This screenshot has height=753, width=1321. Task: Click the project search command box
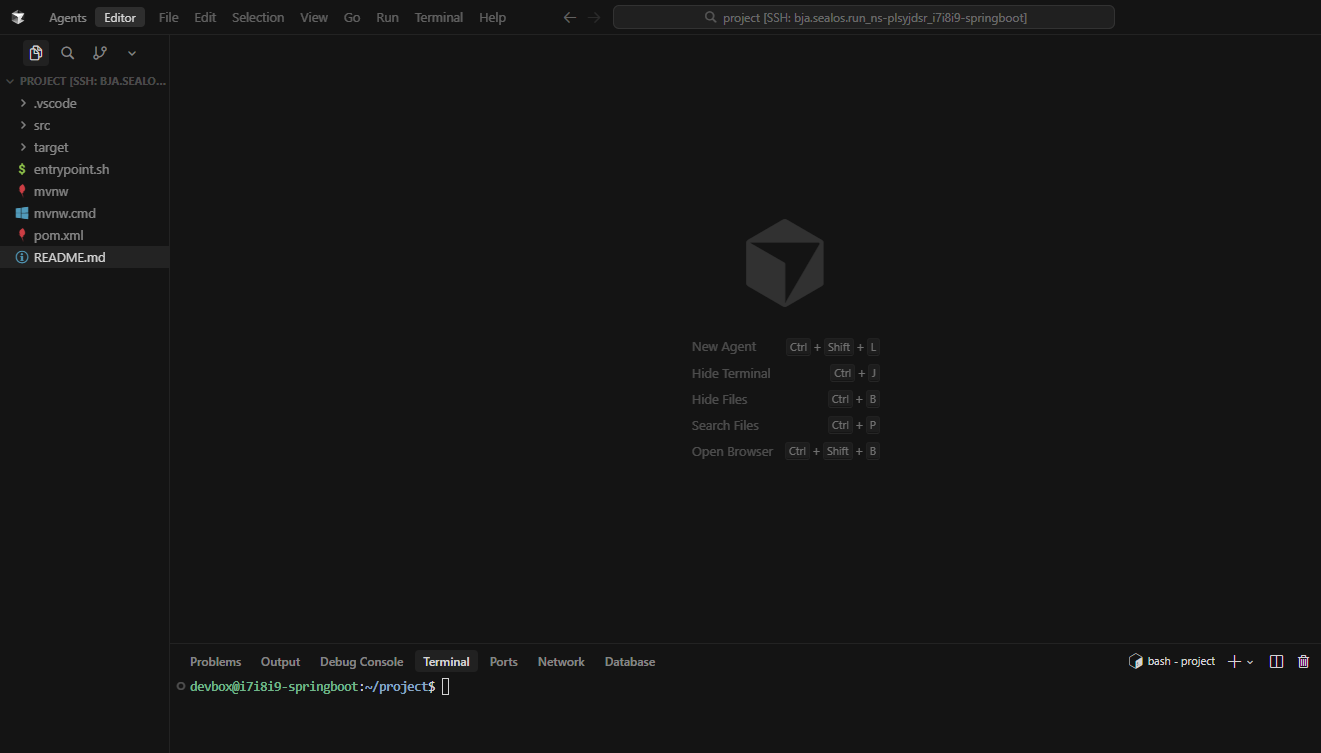pyautogui.click(x=864, y=17)
